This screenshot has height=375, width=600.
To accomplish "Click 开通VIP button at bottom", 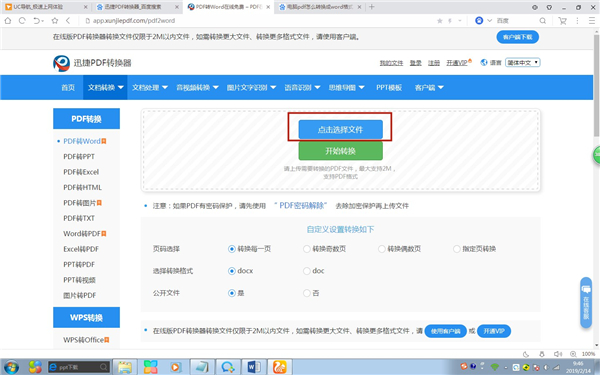I will [x=494, y=331].
